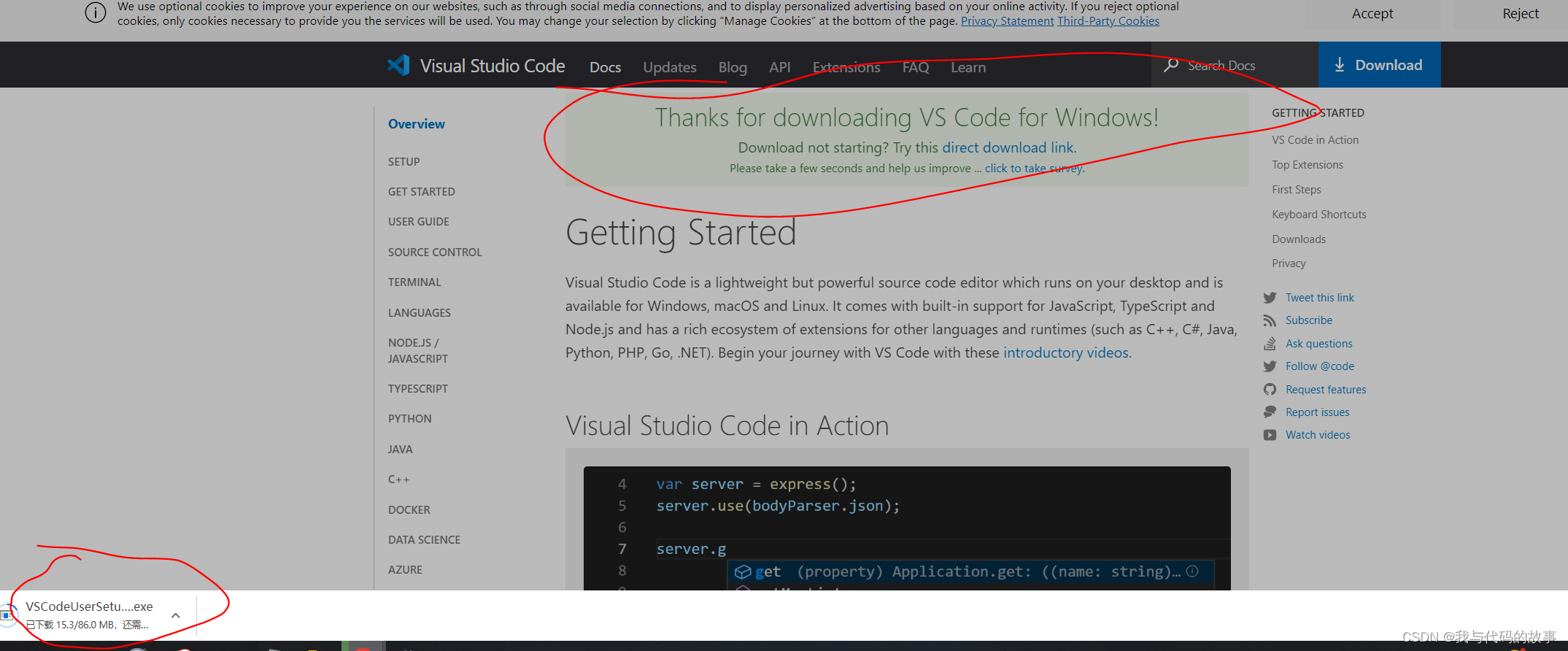Open the Privacy Statement link
Screen dimensions: 1568x651
1008,20
